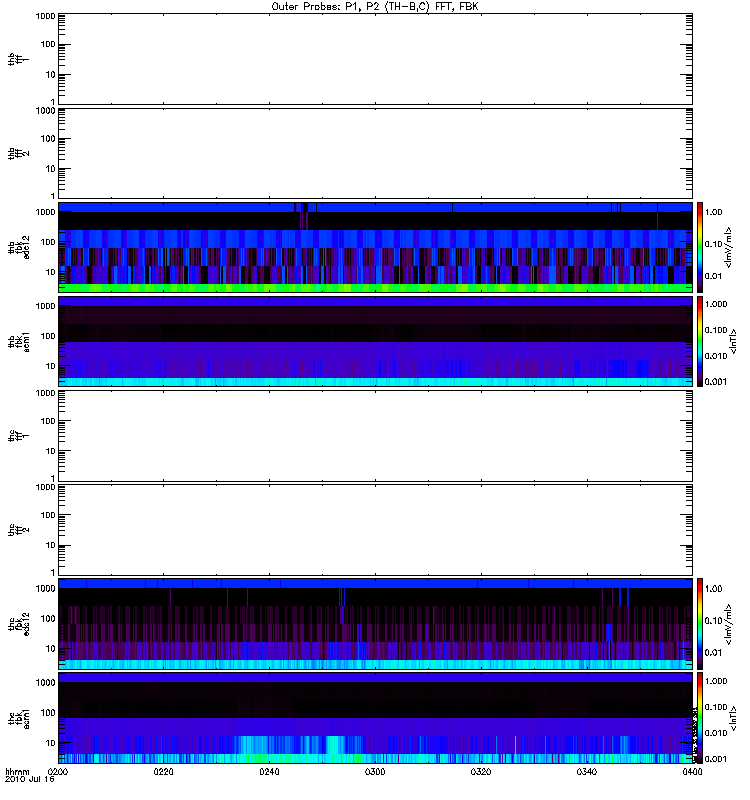Image resolution: width=750 pixels, height=800 pixels.
Task: Click the thc fbk scm1 spectrogram panel
Action: [x=375, y=718]
